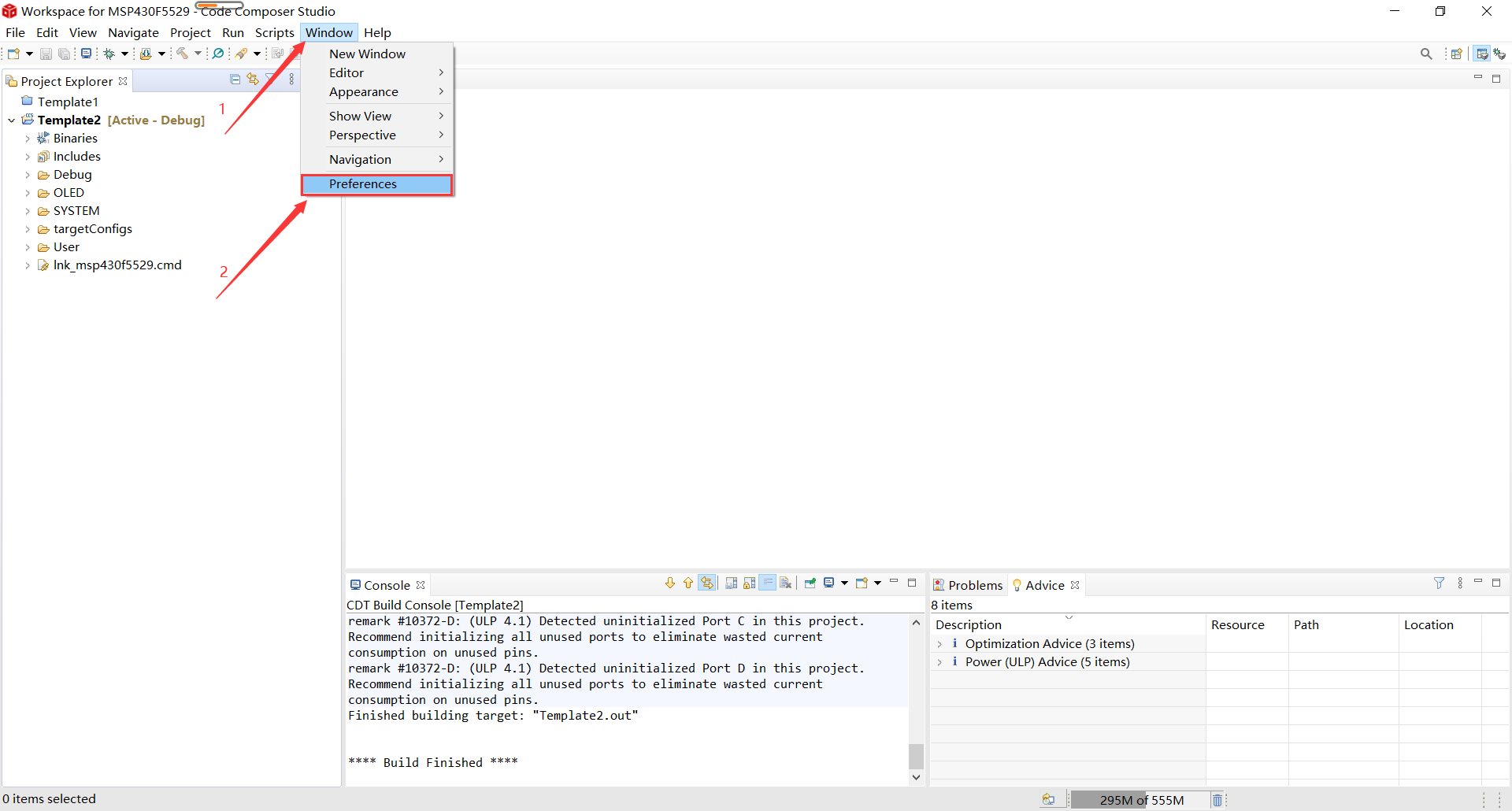Choose New Window menu entry
The width and height of the screenshot is (1512, 811).
pyautogui.click(x=377, y=54)
